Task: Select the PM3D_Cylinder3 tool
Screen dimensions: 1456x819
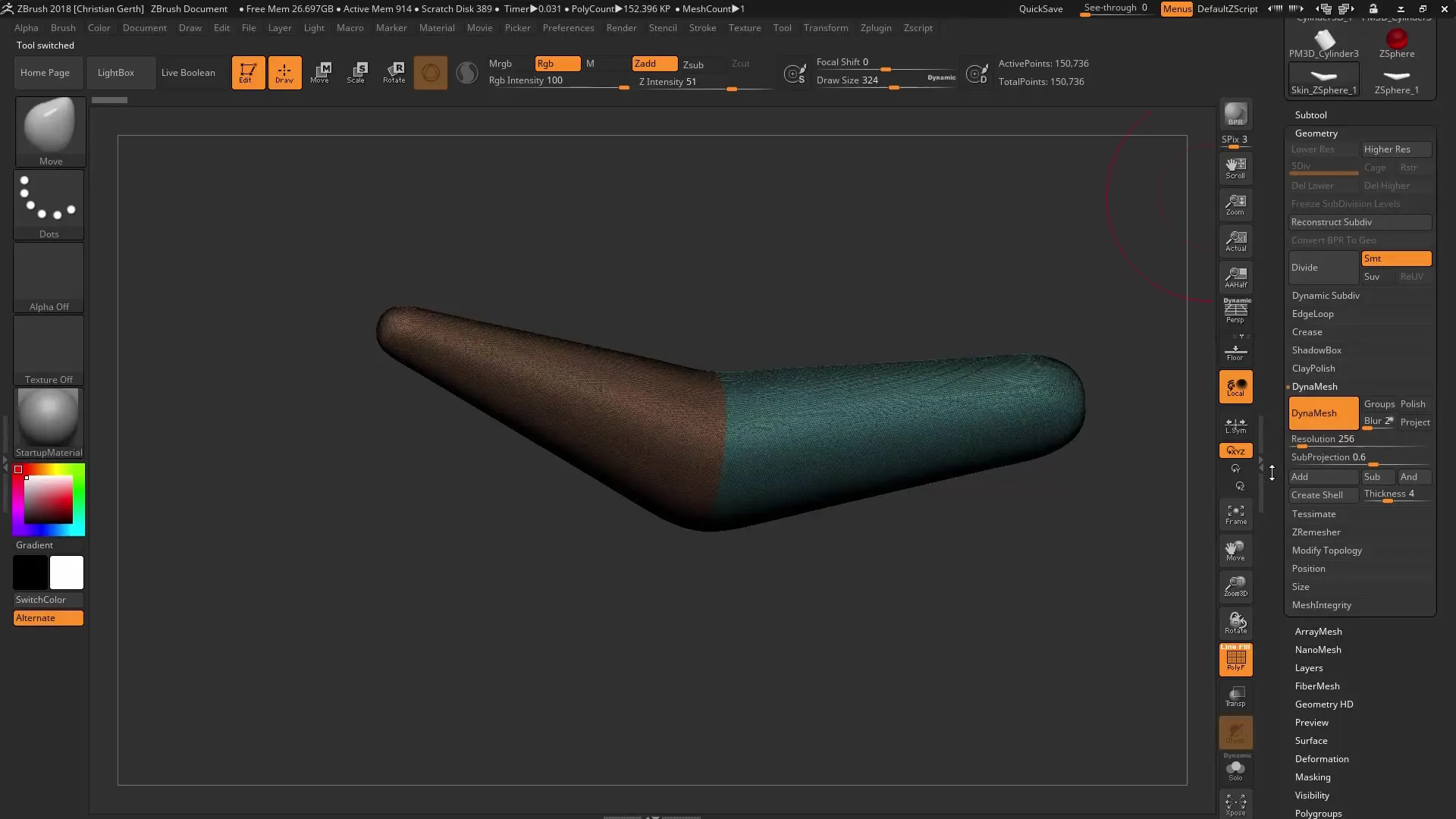Action: 1324,43
